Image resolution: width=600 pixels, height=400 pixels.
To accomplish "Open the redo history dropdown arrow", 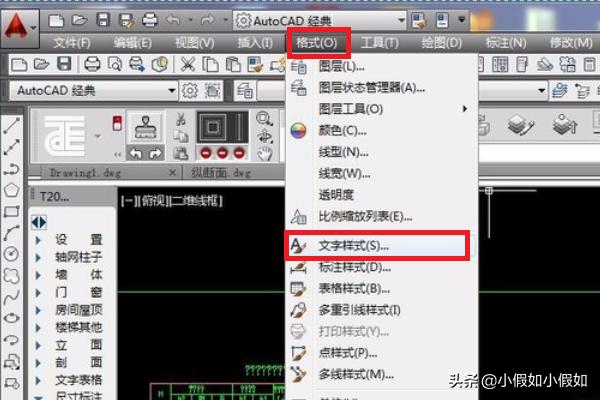I will (x=225, y=20).
